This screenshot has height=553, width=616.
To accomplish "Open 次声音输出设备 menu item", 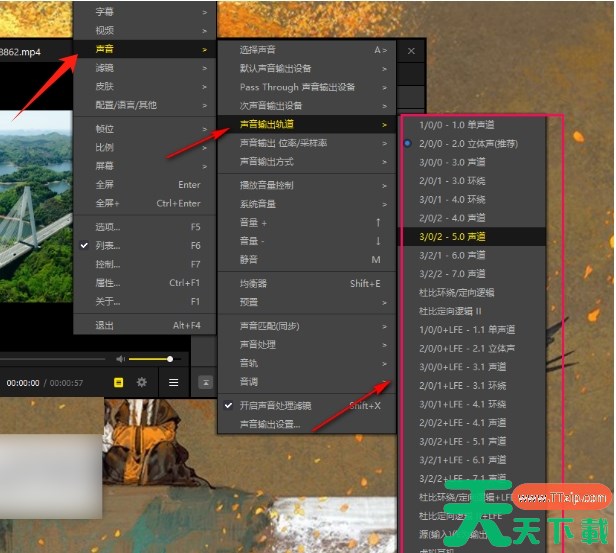I will point(306,106).
